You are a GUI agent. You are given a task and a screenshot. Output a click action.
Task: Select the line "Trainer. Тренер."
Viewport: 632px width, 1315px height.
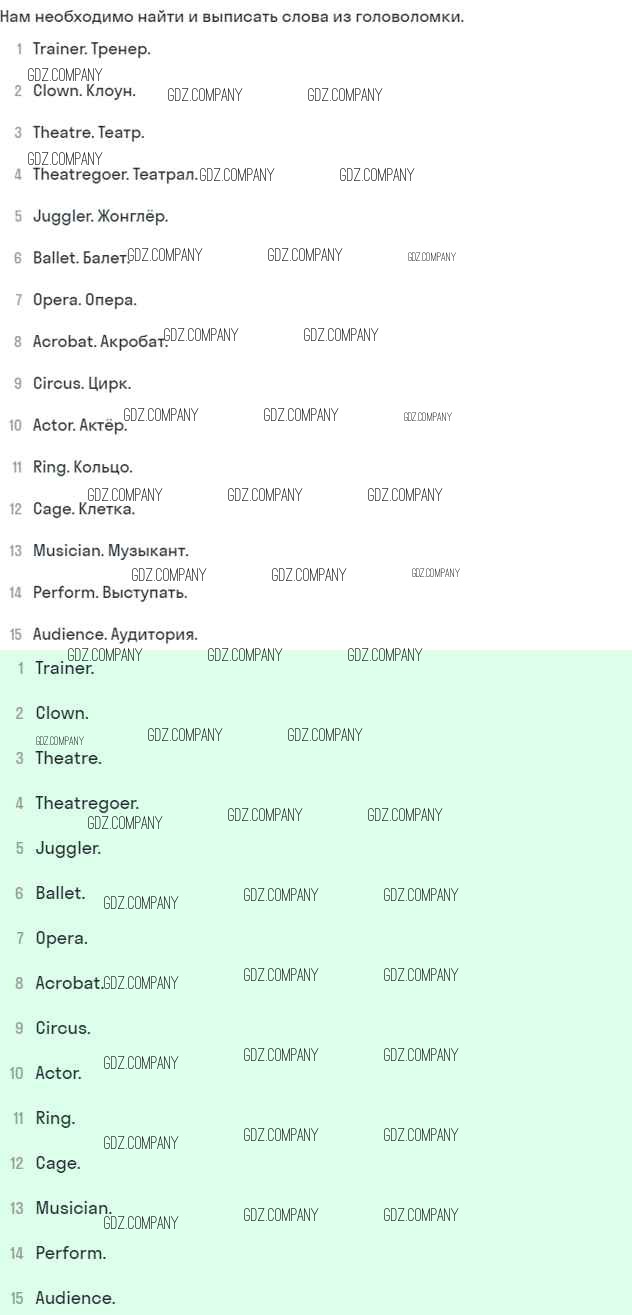tap(91, 49)
